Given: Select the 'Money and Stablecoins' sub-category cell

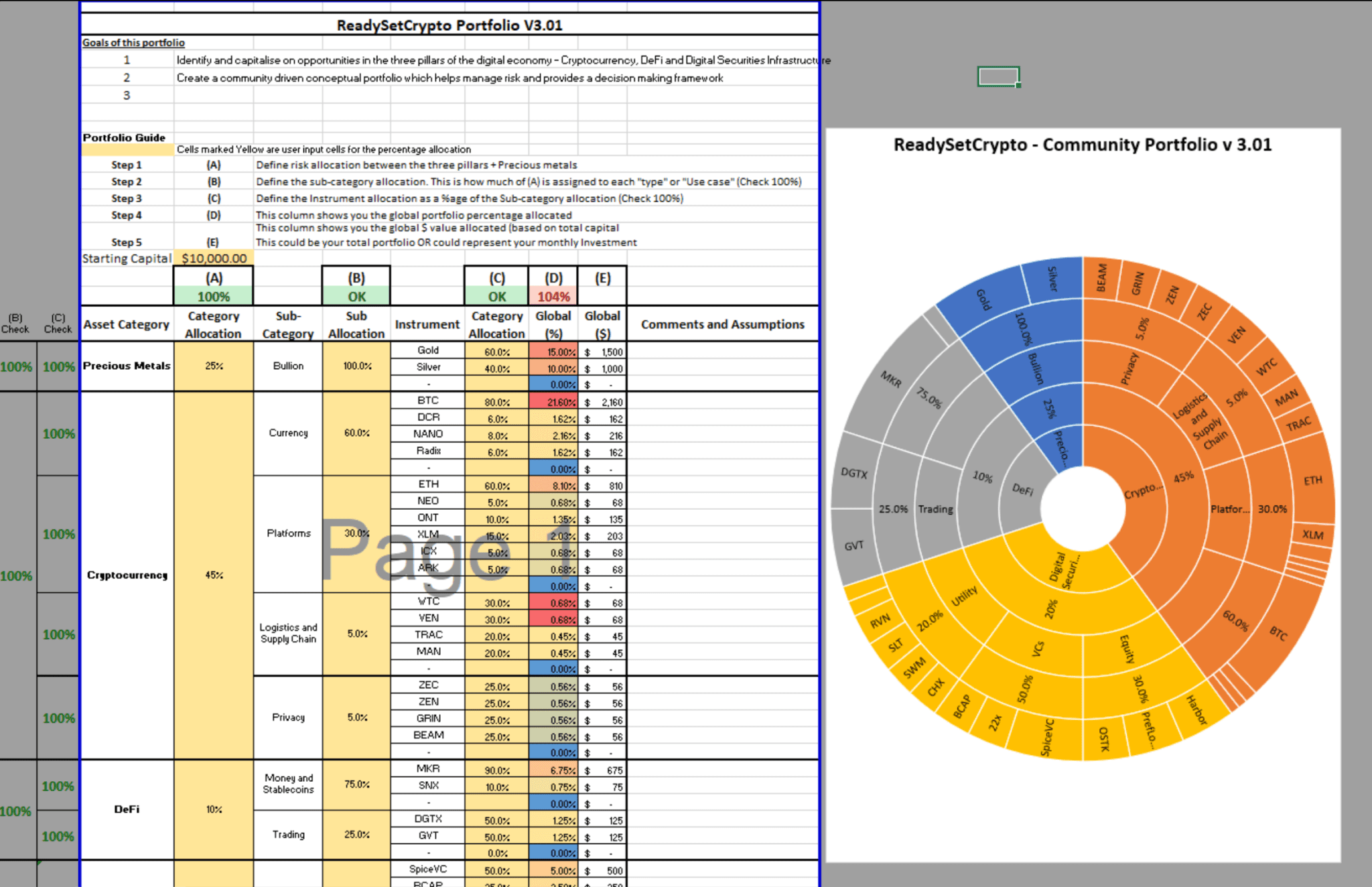Looking at the screenshot, I should pos(288,784).
